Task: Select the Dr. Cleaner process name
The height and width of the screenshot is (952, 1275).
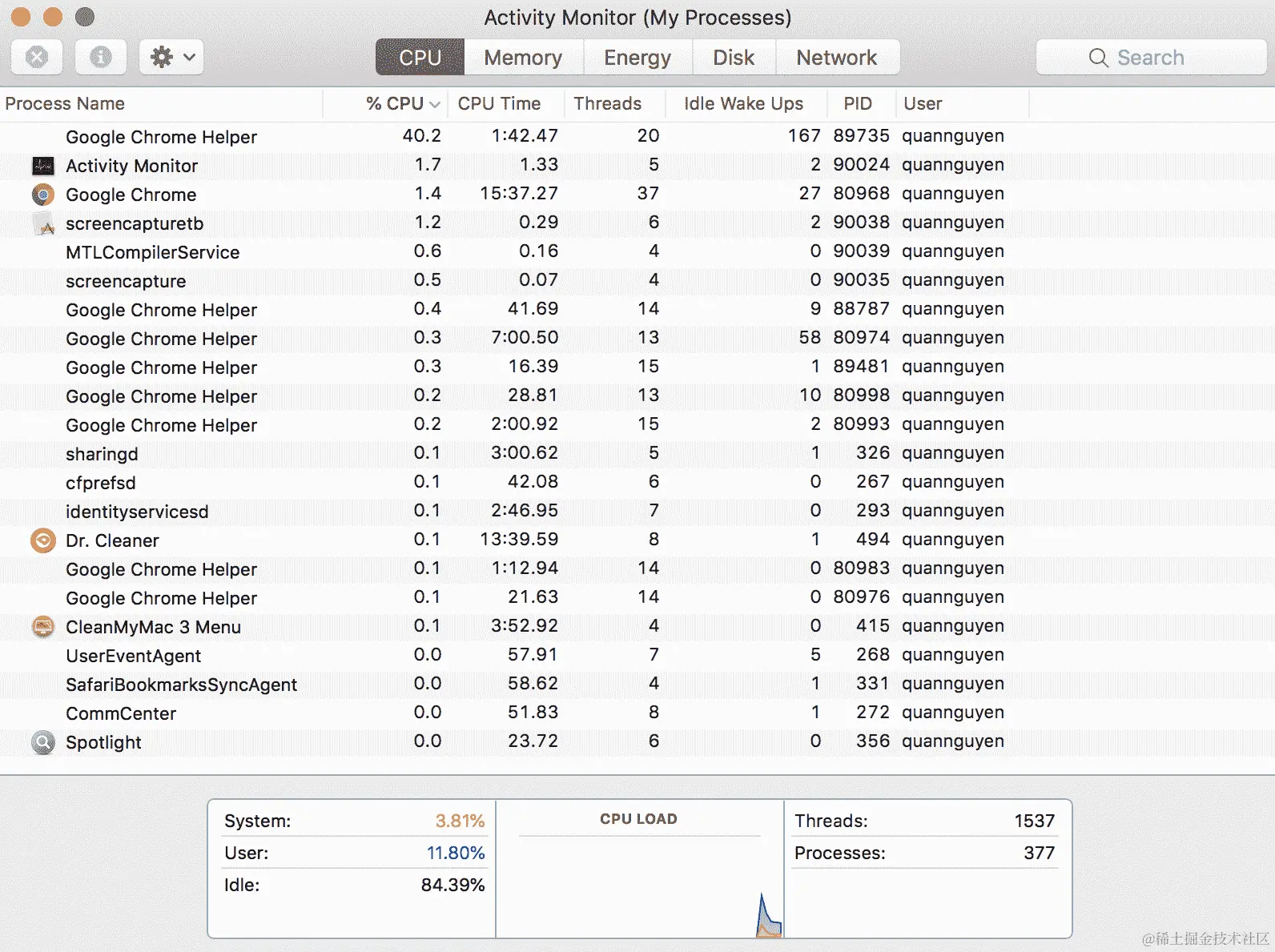Action: [112, 540]
